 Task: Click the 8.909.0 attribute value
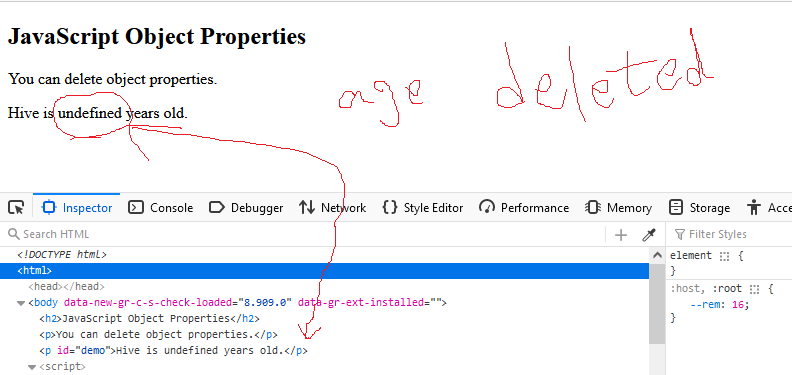(265, 303)
